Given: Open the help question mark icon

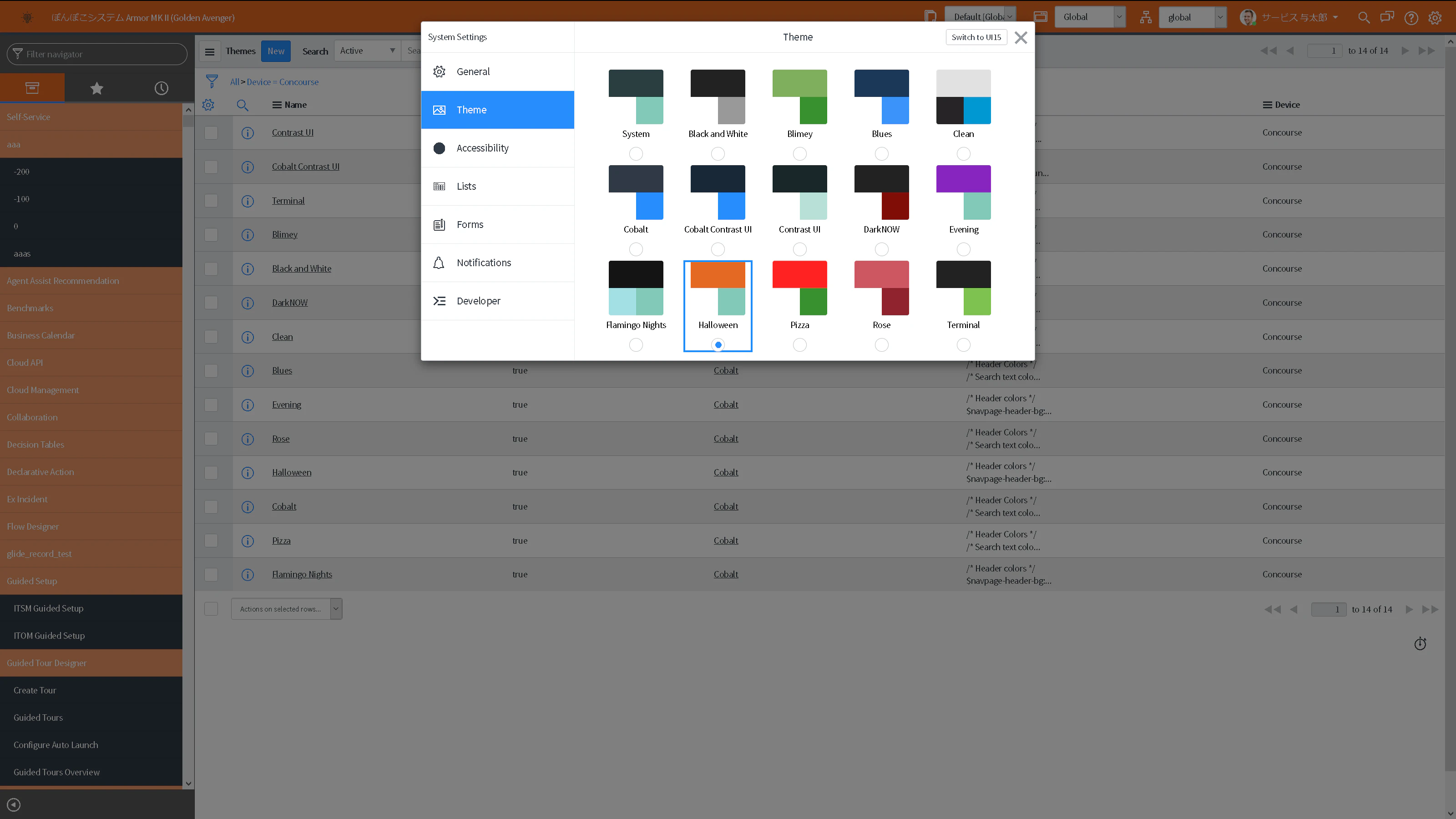Looking at the screenshot, I should click(1411, 18).
